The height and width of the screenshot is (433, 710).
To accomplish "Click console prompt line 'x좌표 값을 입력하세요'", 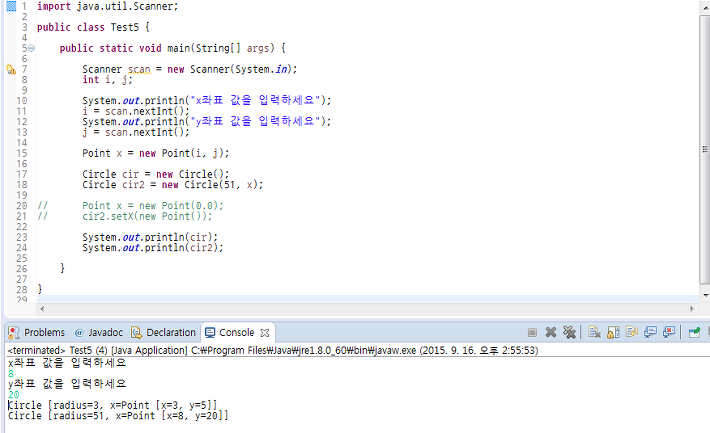I will 67,363.
